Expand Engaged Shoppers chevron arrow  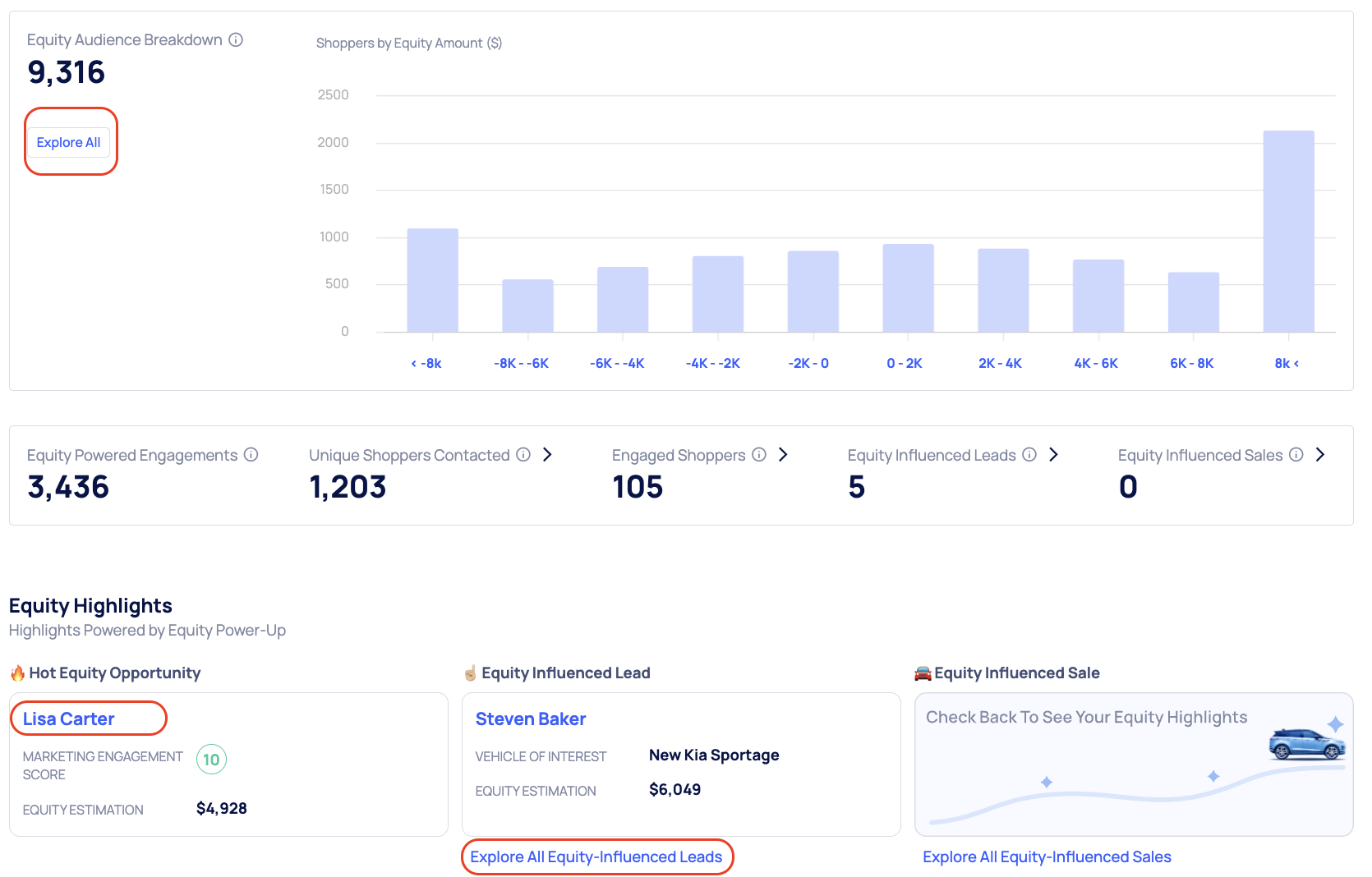[x=783, y=455]
